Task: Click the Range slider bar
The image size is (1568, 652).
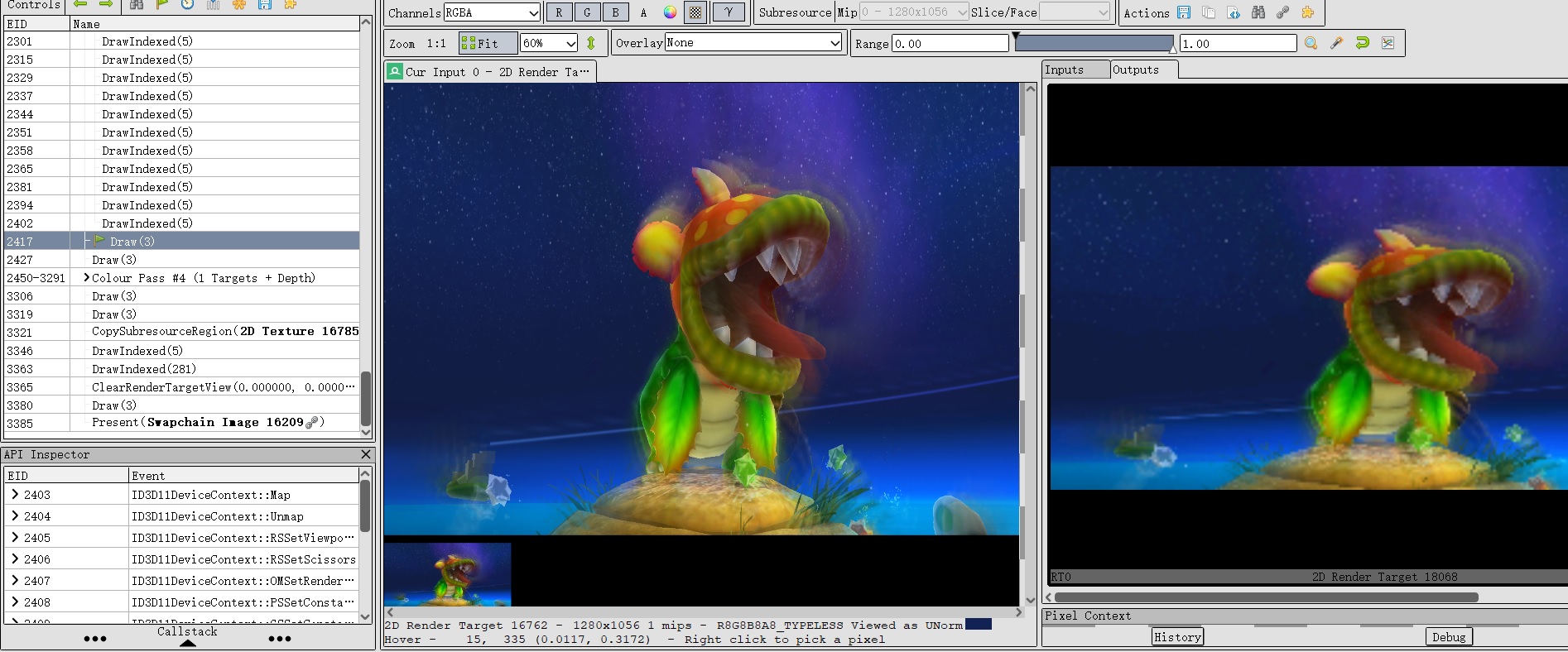Action: pos(1094,43)
